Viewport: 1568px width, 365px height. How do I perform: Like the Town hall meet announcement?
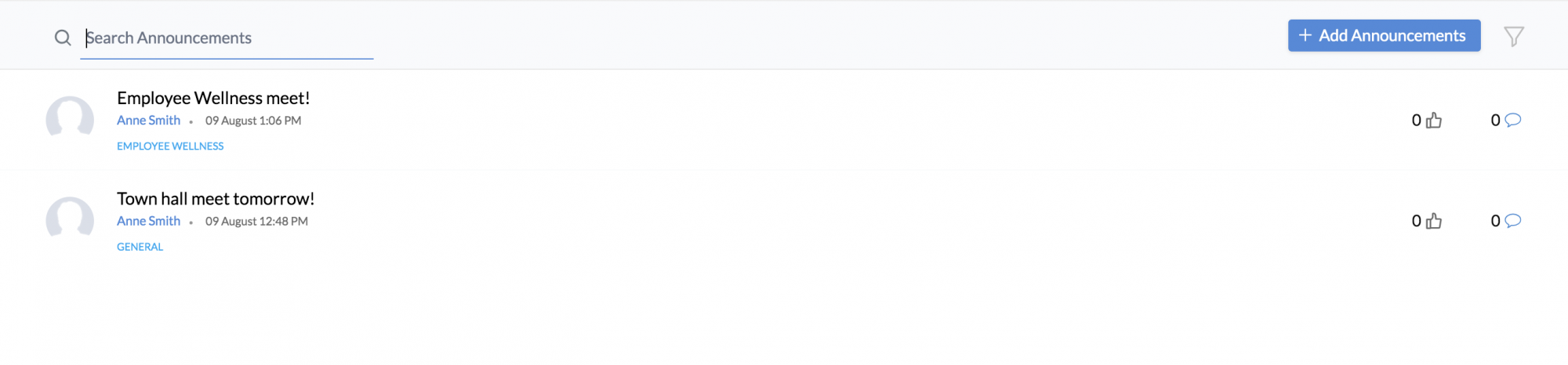click(1434, 221)
